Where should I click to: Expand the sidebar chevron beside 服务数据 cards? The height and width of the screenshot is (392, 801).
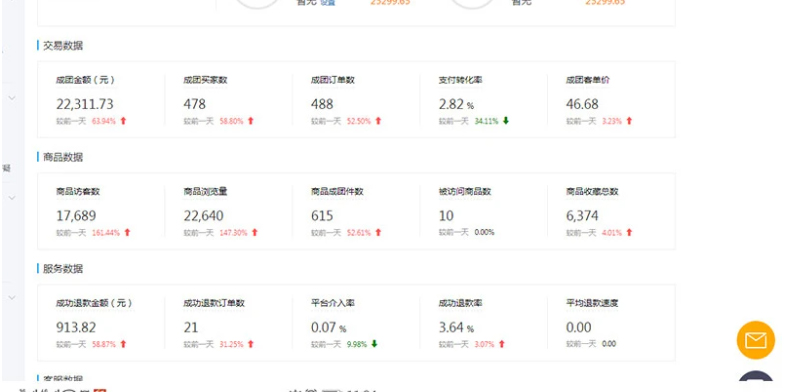pyautogui.click(x=13, y=297)
